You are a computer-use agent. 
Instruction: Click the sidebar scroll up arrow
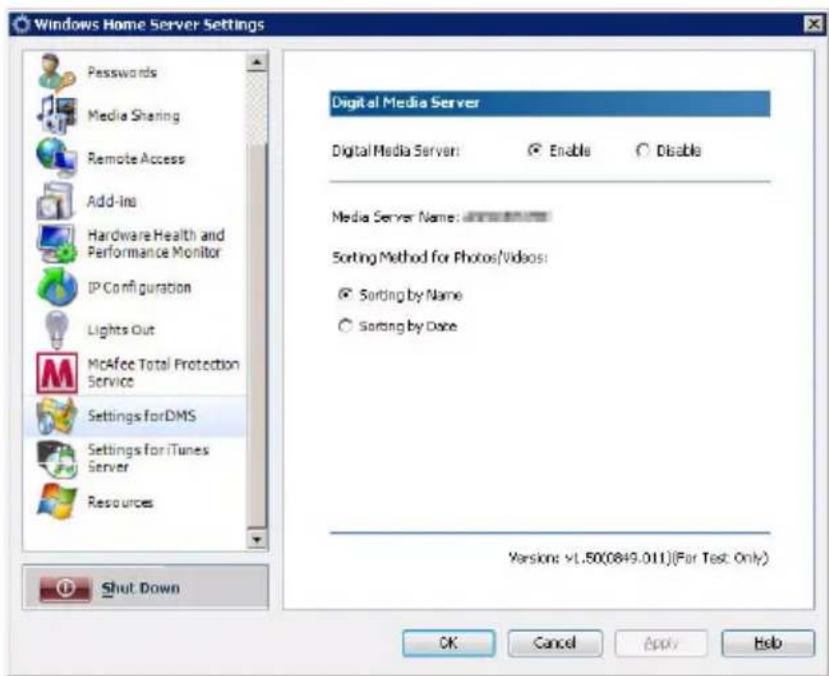(x=257, y=62)
